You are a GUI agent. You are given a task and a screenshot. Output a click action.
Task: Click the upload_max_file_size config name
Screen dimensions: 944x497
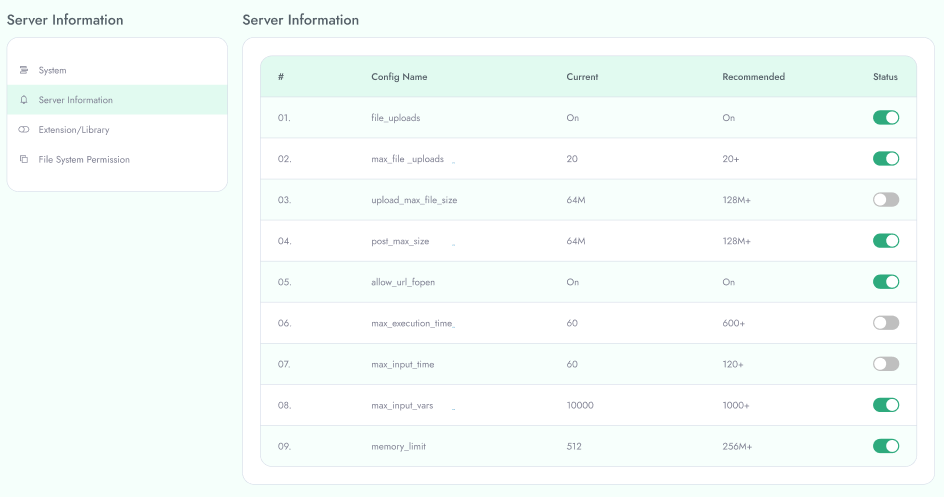(x=414, y=200)
